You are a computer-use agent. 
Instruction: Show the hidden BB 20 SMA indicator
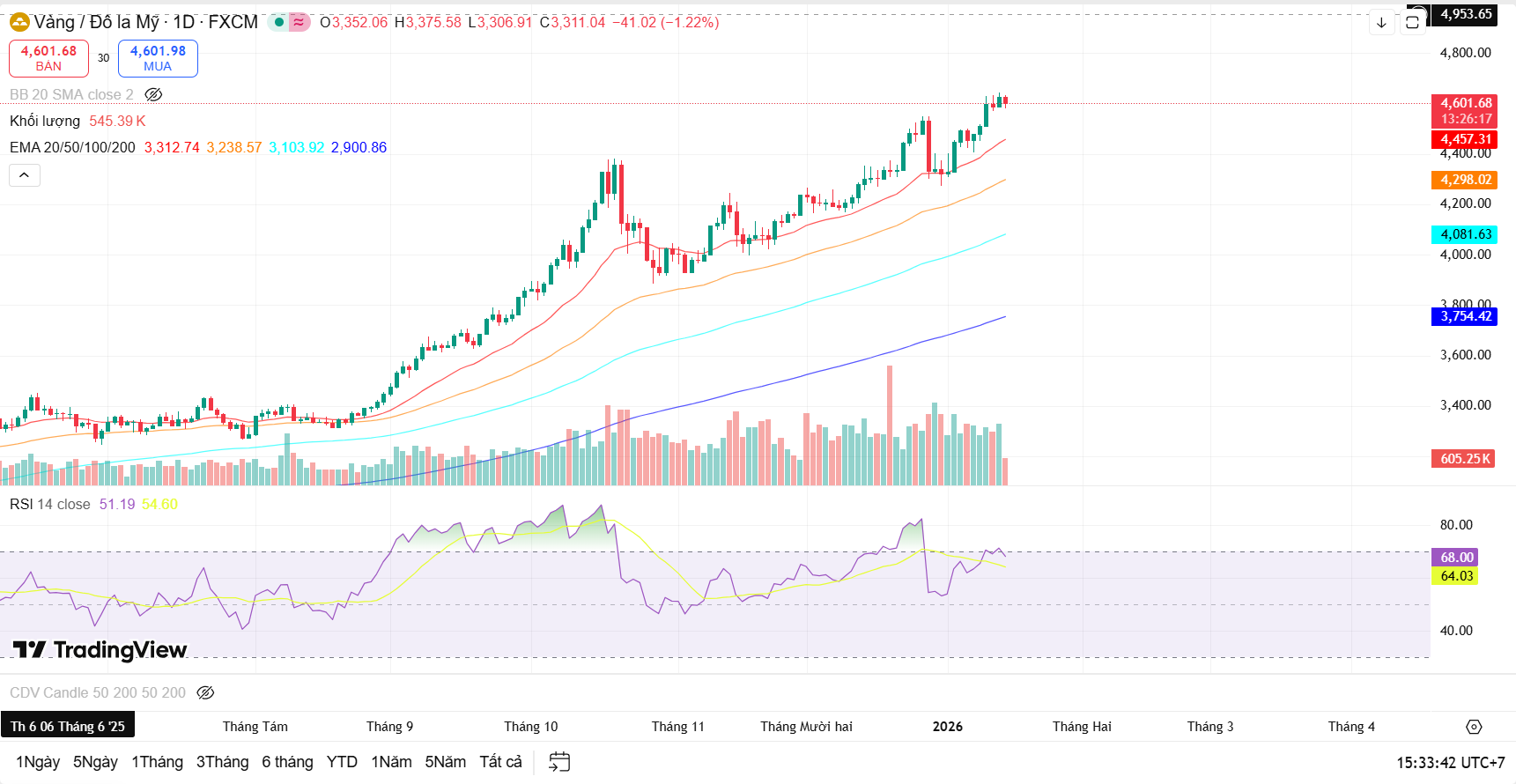(153, 94)
